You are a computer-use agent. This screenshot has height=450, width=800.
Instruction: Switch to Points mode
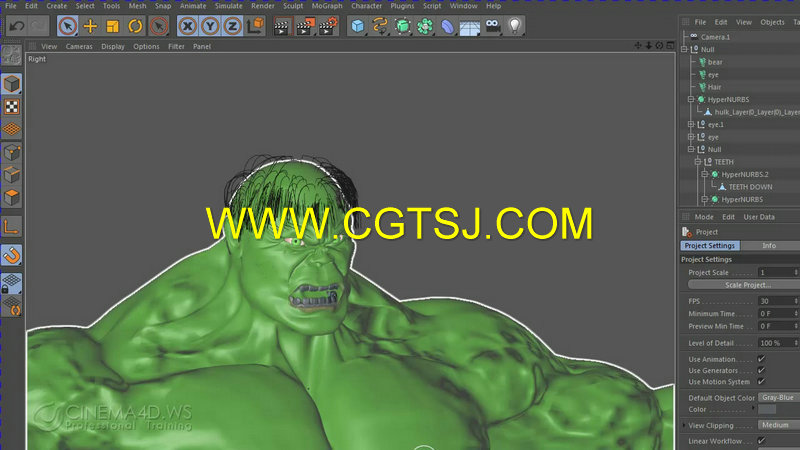[x=11, y=152]
